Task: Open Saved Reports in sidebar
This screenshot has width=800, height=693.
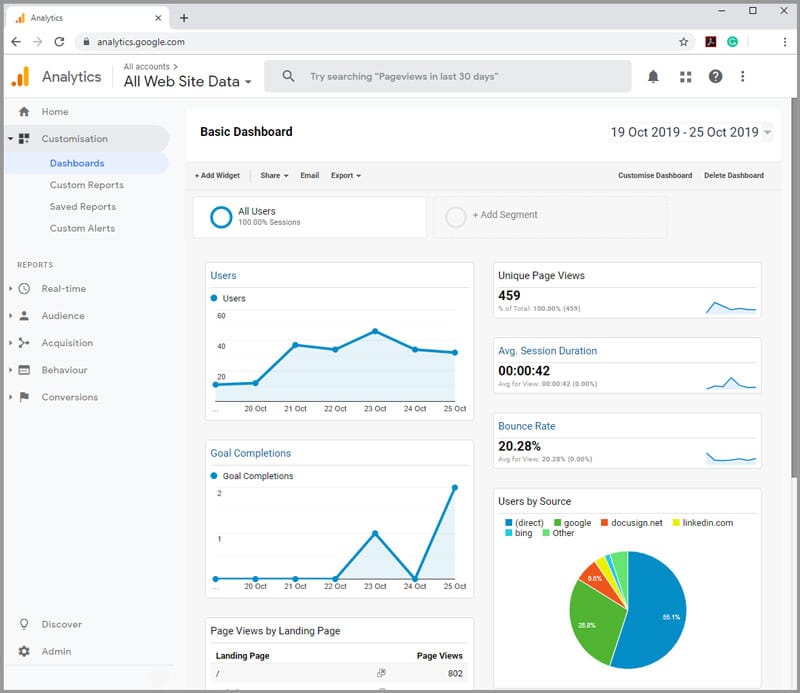Action: [83, 207]
